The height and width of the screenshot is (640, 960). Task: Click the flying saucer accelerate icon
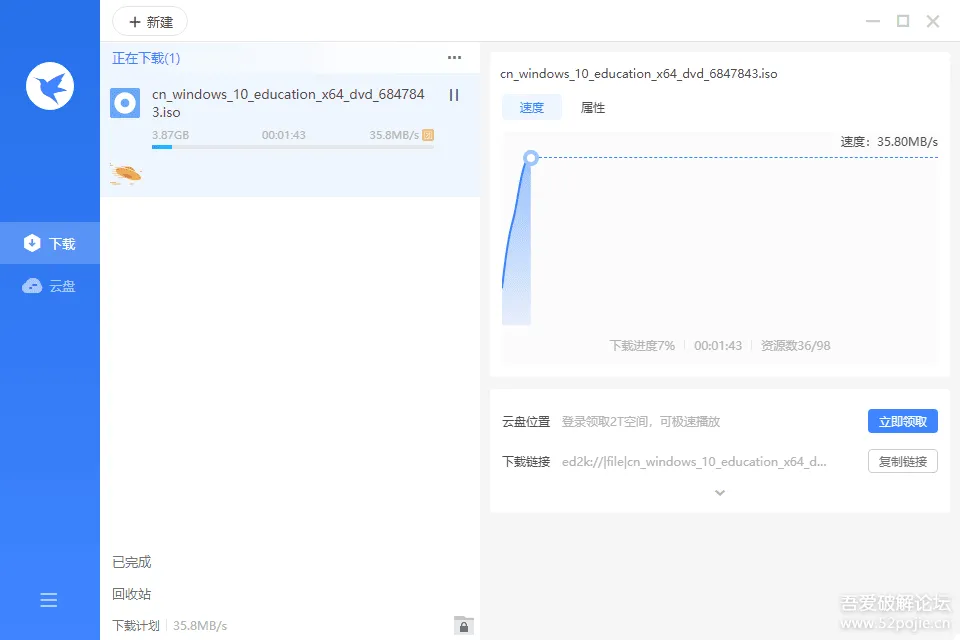point(126,175)
